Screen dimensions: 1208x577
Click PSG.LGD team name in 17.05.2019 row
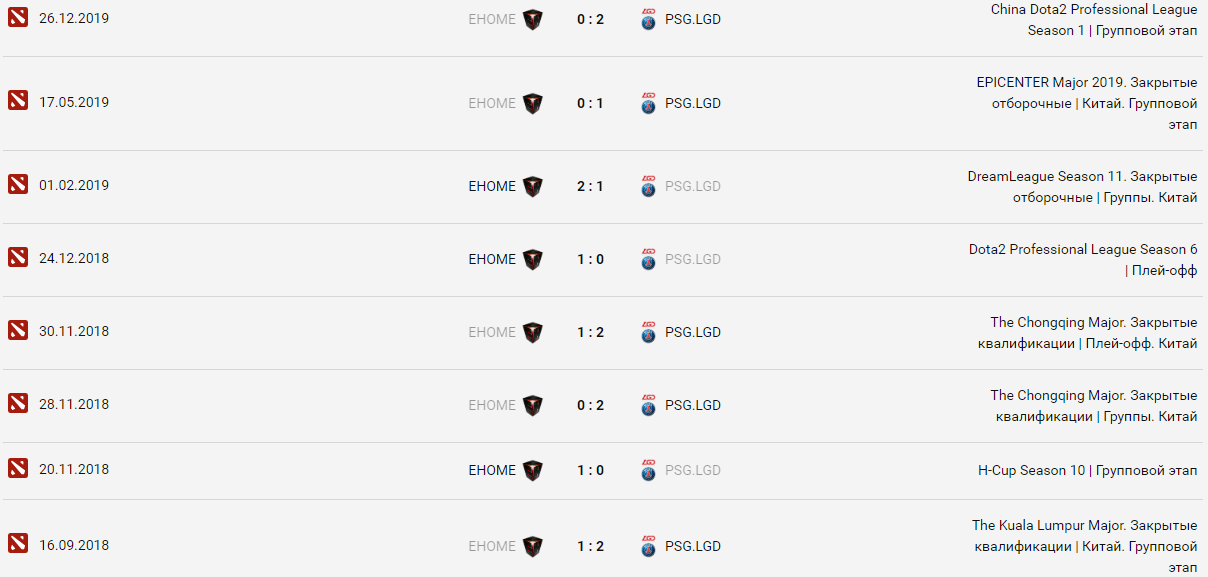693,103
